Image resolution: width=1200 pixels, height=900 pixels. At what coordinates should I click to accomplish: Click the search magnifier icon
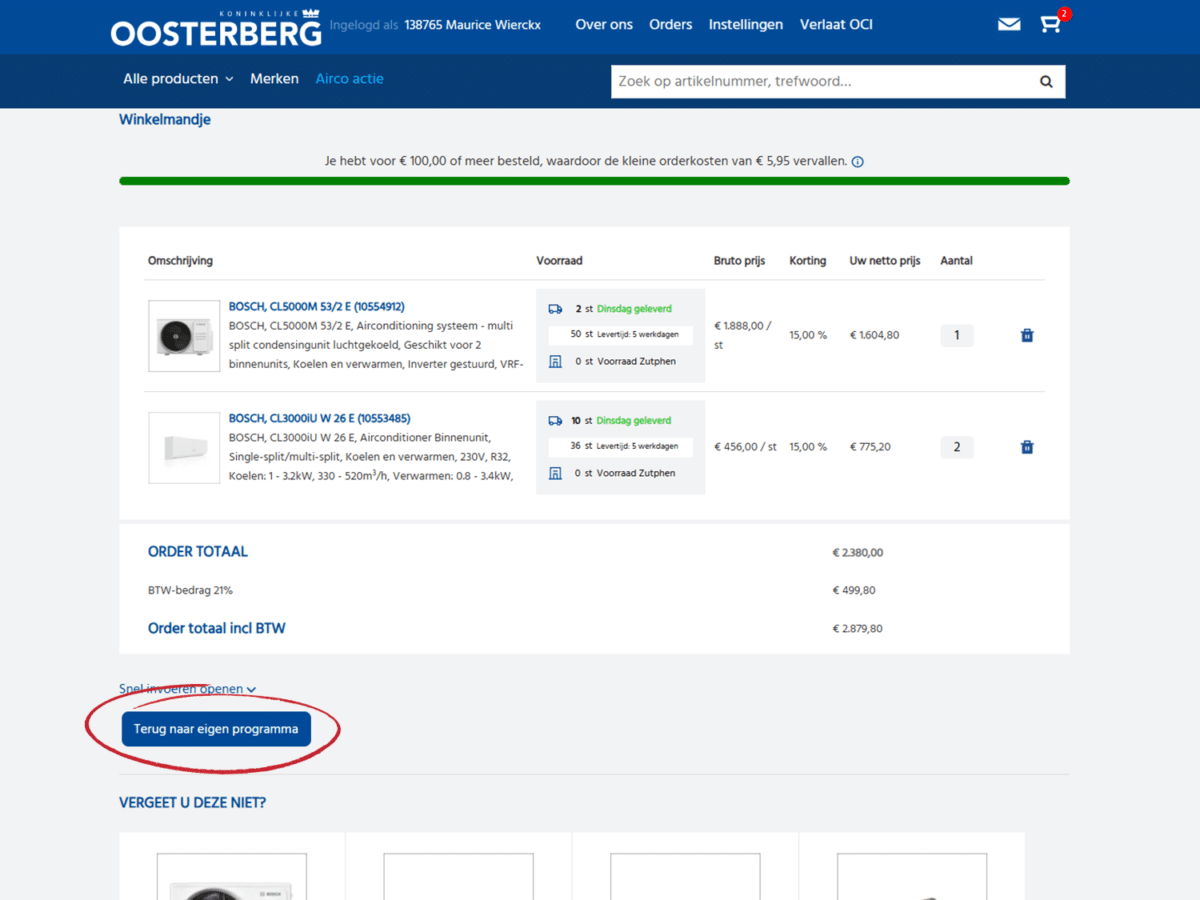(1046, 82)
